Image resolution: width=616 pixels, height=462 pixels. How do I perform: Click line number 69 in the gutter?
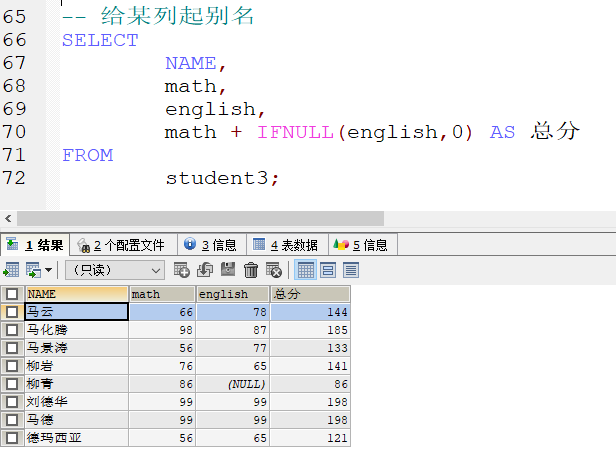pyautogui.click(x=15, y=109)
